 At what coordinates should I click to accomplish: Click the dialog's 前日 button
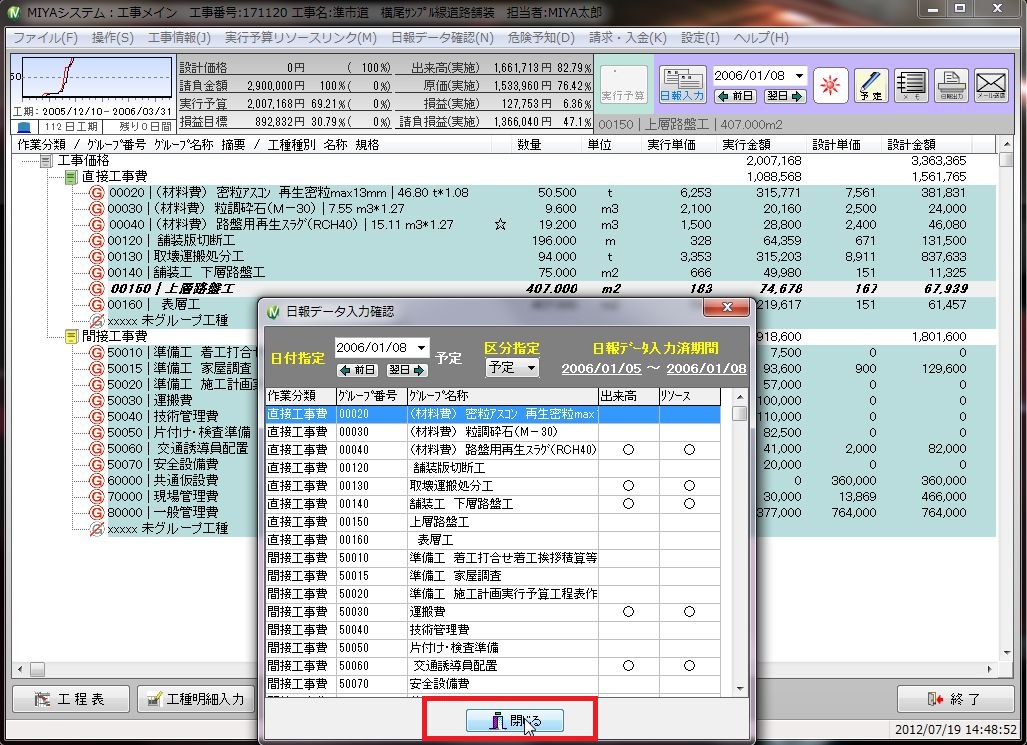358,370
